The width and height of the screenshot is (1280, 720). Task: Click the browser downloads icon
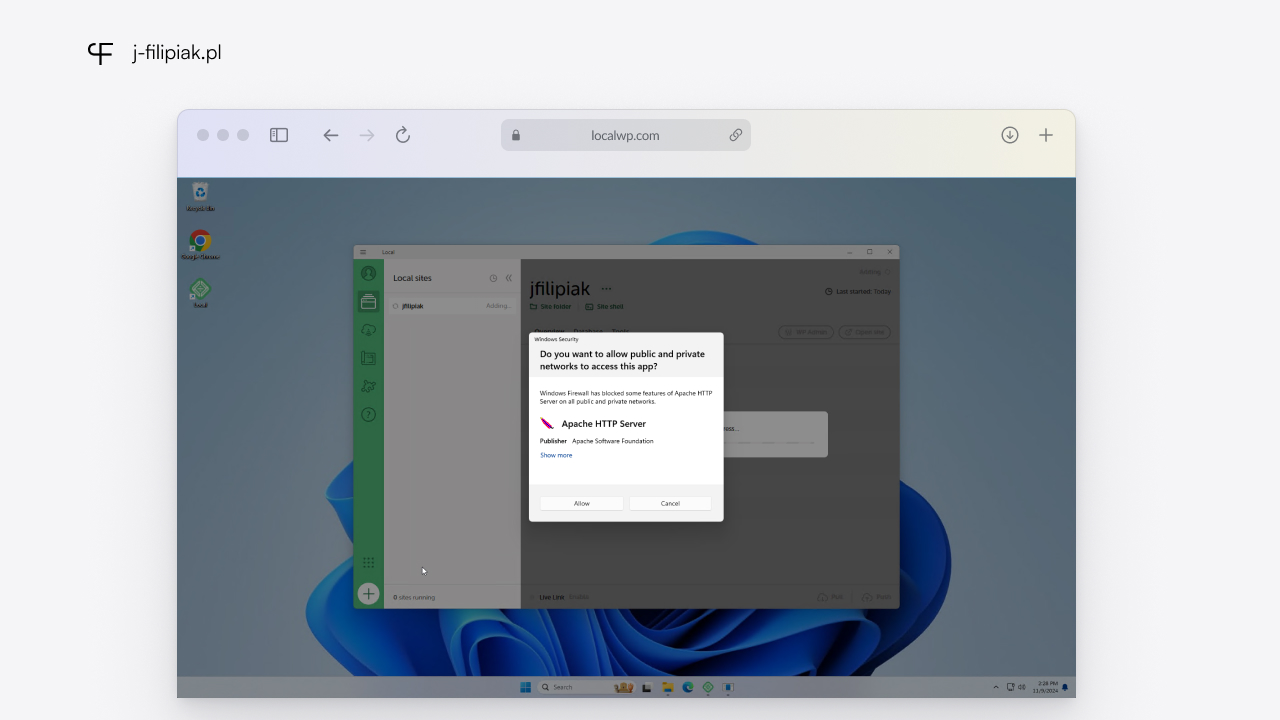(x=1010, y=135)
